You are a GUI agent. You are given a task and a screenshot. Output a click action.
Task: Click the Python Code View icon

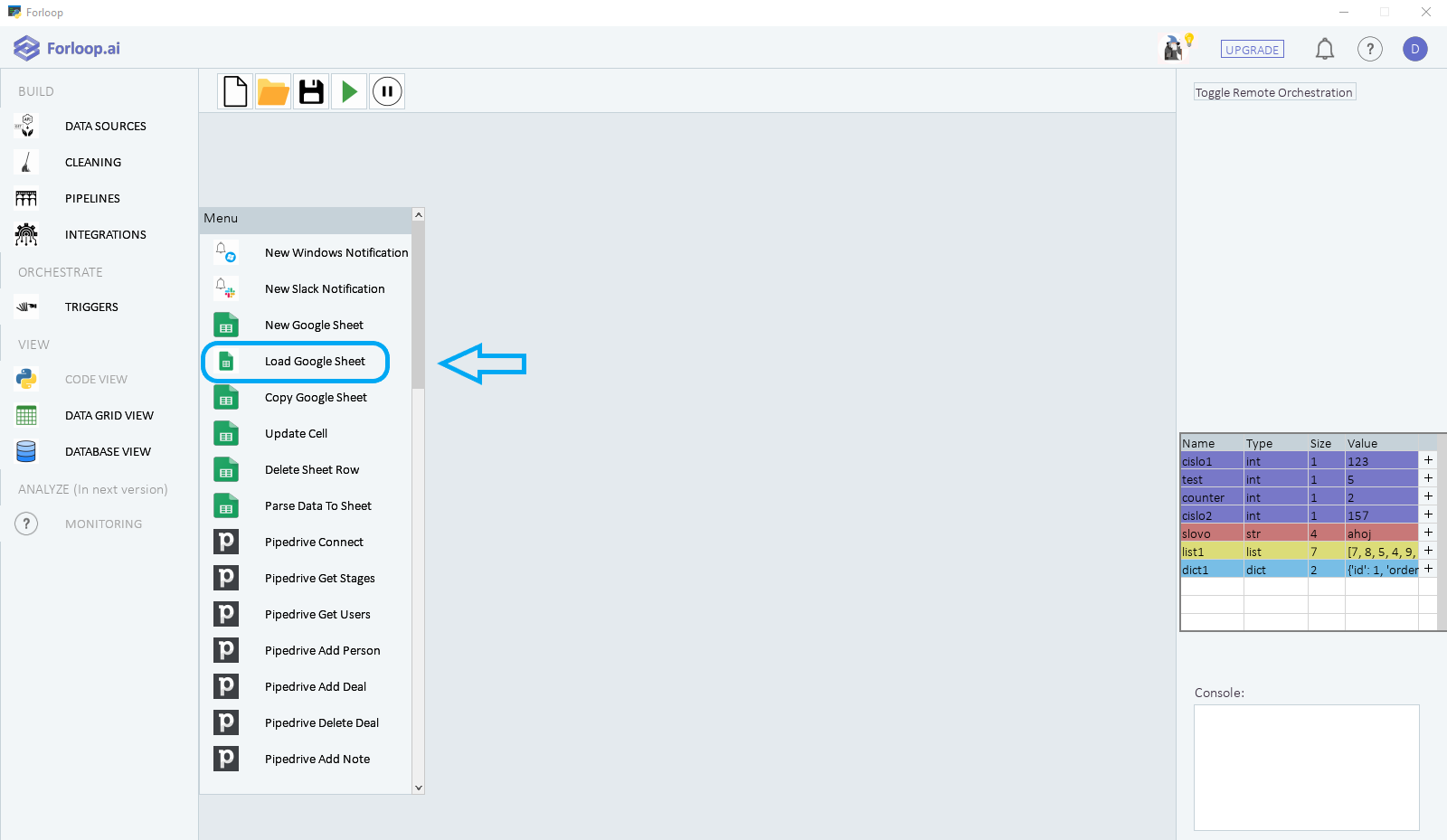(x=27, y=379)
